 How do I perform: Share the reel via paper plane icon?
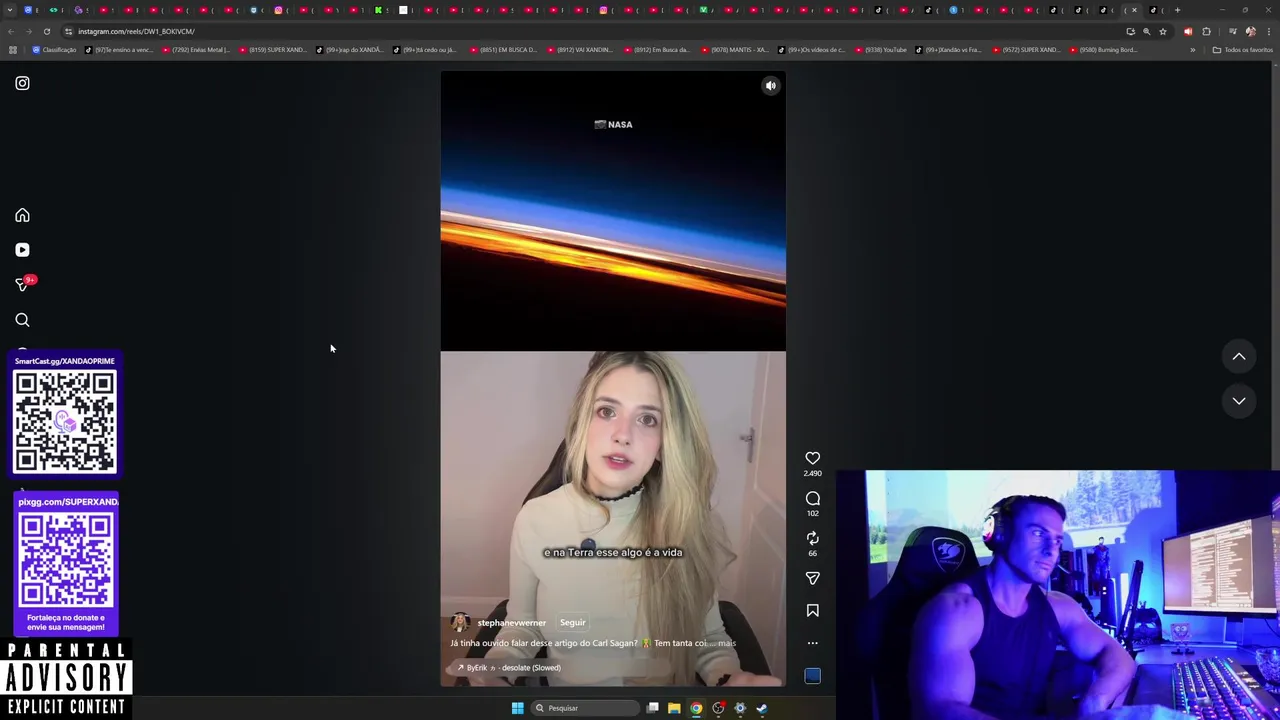point(813,578)
